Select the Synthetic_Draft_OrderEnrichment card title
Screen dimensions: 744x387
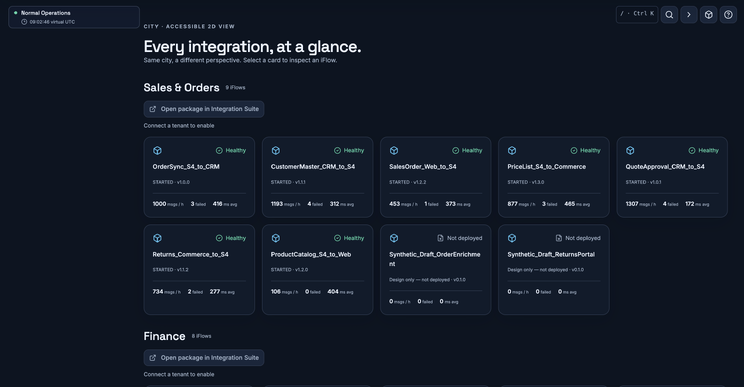(x=435, y=259)
